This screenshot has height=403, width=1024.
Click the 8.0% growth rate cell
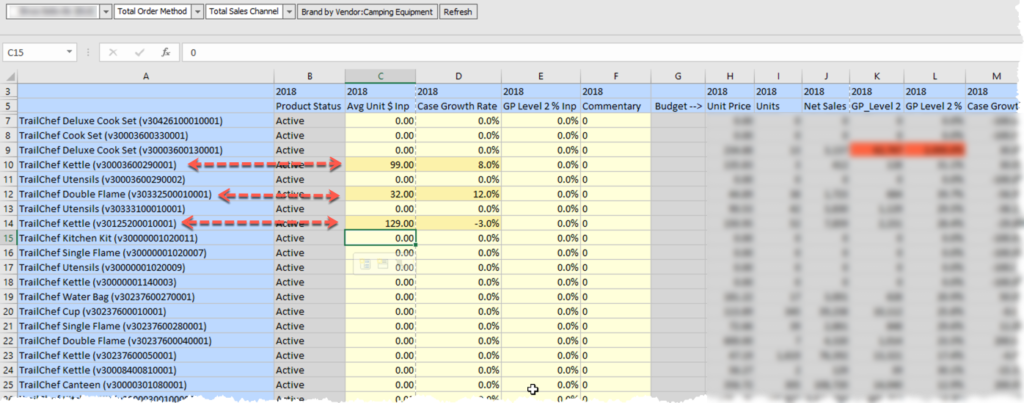[x=458, y=165]
